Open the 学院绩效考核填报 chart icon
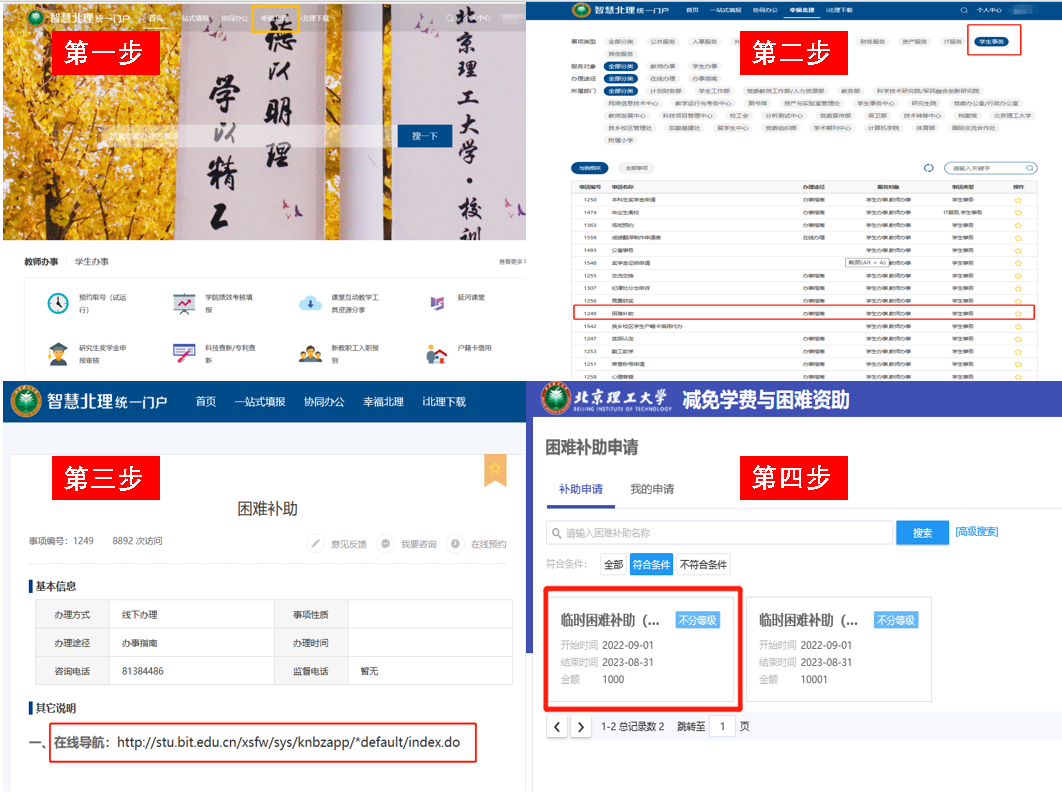Viewport: 1062px width, 798px height. pos(184,303)
